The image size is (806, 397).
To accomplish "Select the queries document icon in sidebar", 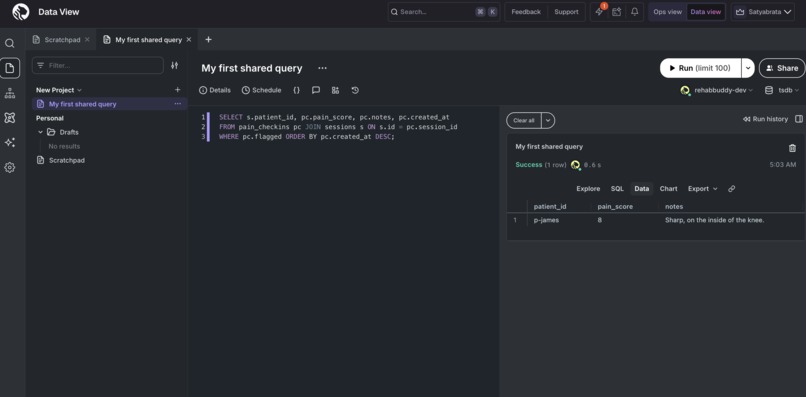I will pos(10,68).
